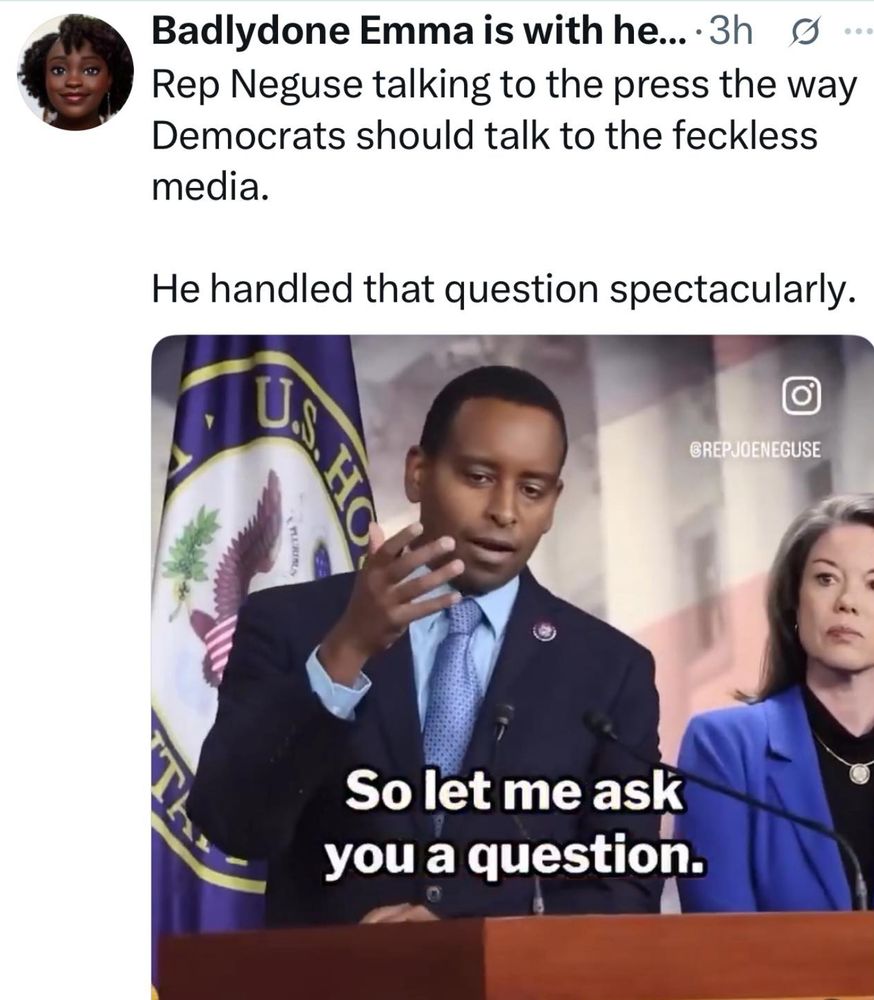Click the podium microphone near the tie

501,717
